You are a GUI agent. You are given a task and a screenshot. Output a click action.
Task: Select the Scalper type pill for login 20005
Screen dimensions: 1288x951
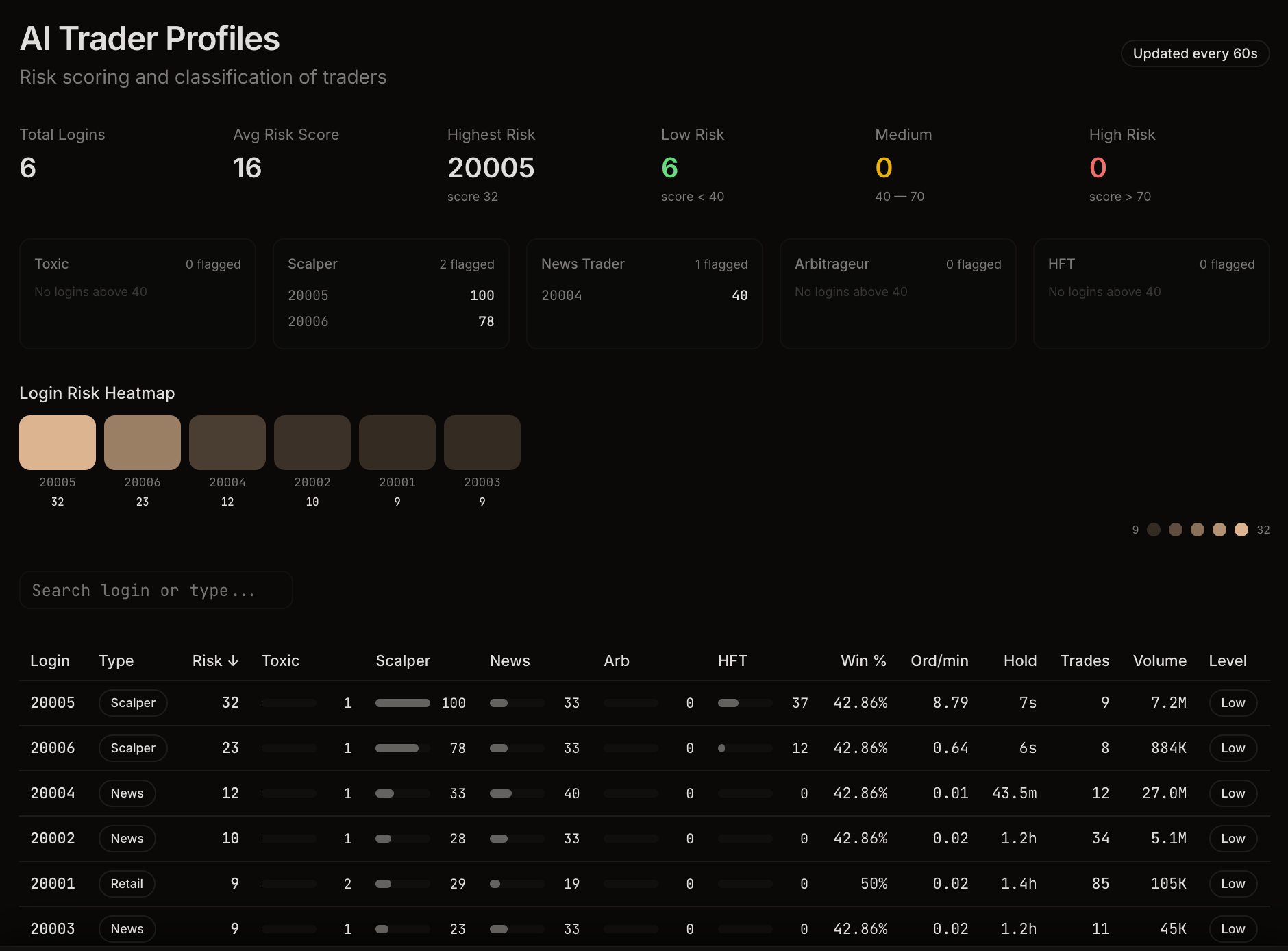[133, 702]
